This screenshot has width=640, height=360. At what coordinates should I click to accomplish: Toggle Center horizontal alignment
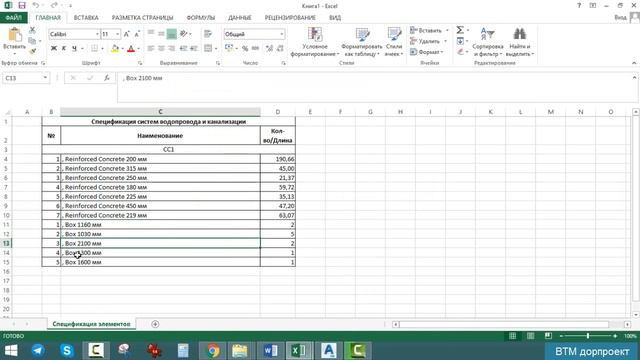162,49
